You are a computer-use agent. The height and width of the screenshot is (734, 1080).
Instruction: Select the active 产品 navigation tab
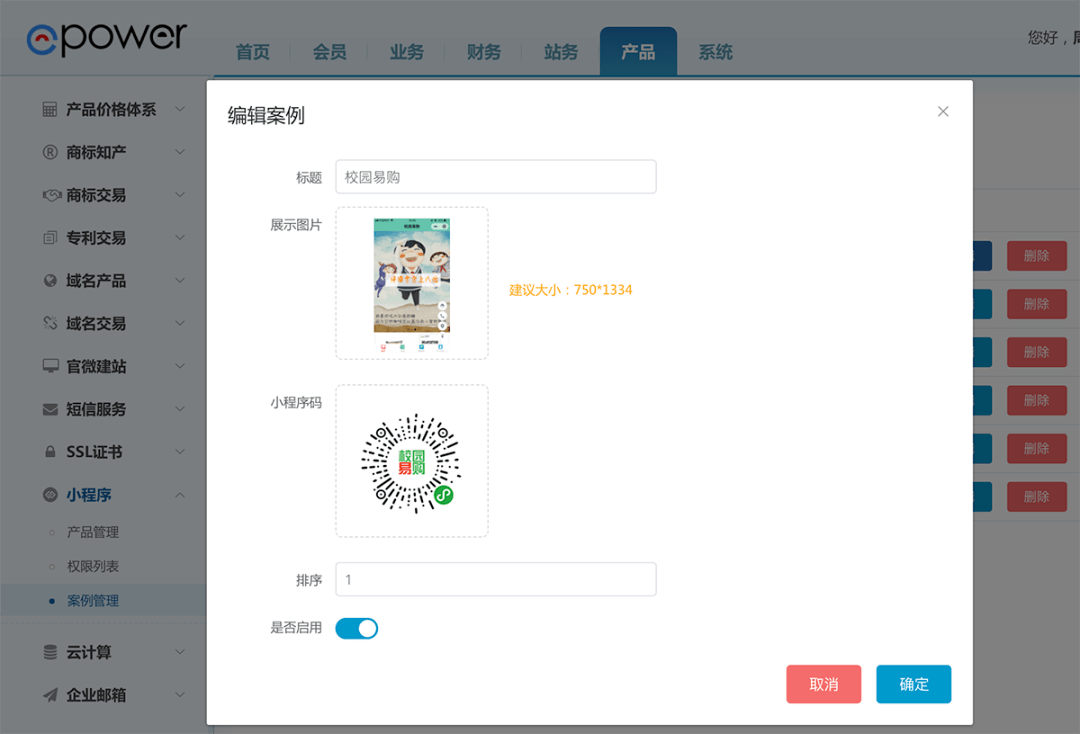tap(638, 52)
